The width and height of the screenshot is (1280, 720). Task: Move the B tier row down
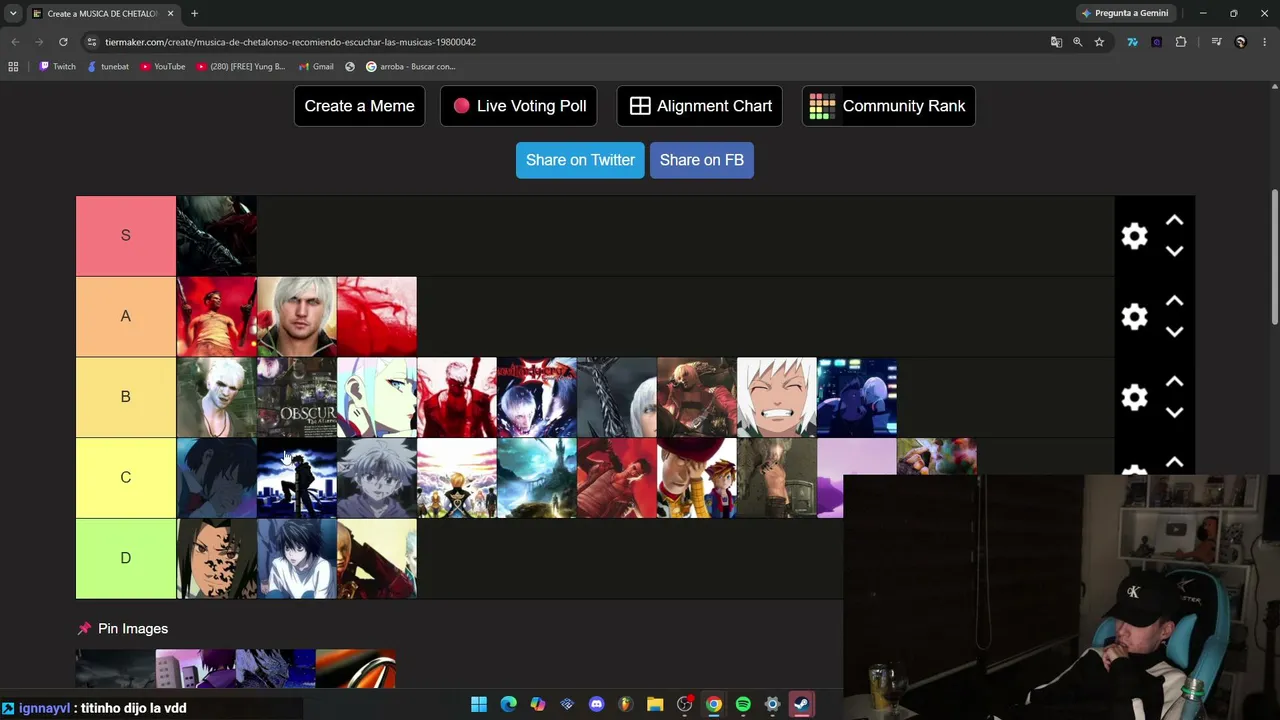pos(1174,412)
